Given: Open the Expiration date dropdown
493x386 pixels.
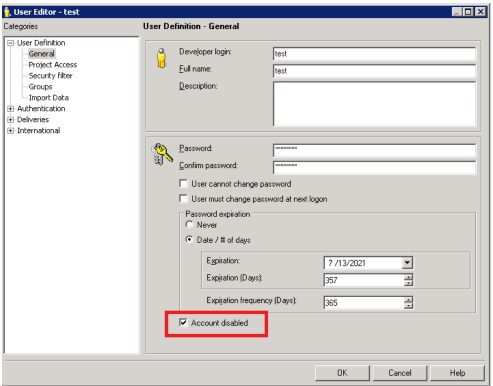Looking at the screenshot, I should pyautogui.click(x=407, y=263).
